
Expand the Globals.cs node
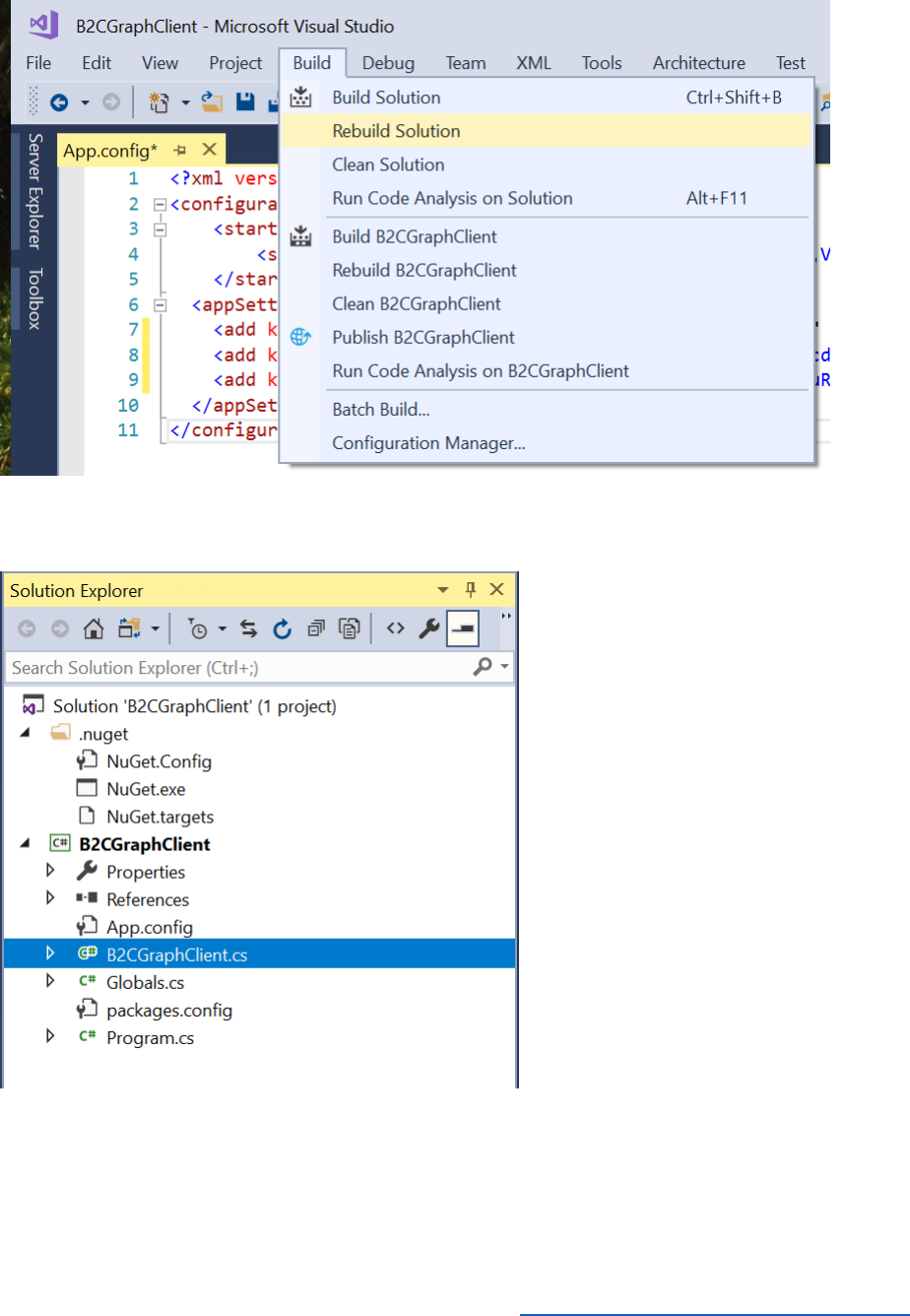[x=50, y=981]
